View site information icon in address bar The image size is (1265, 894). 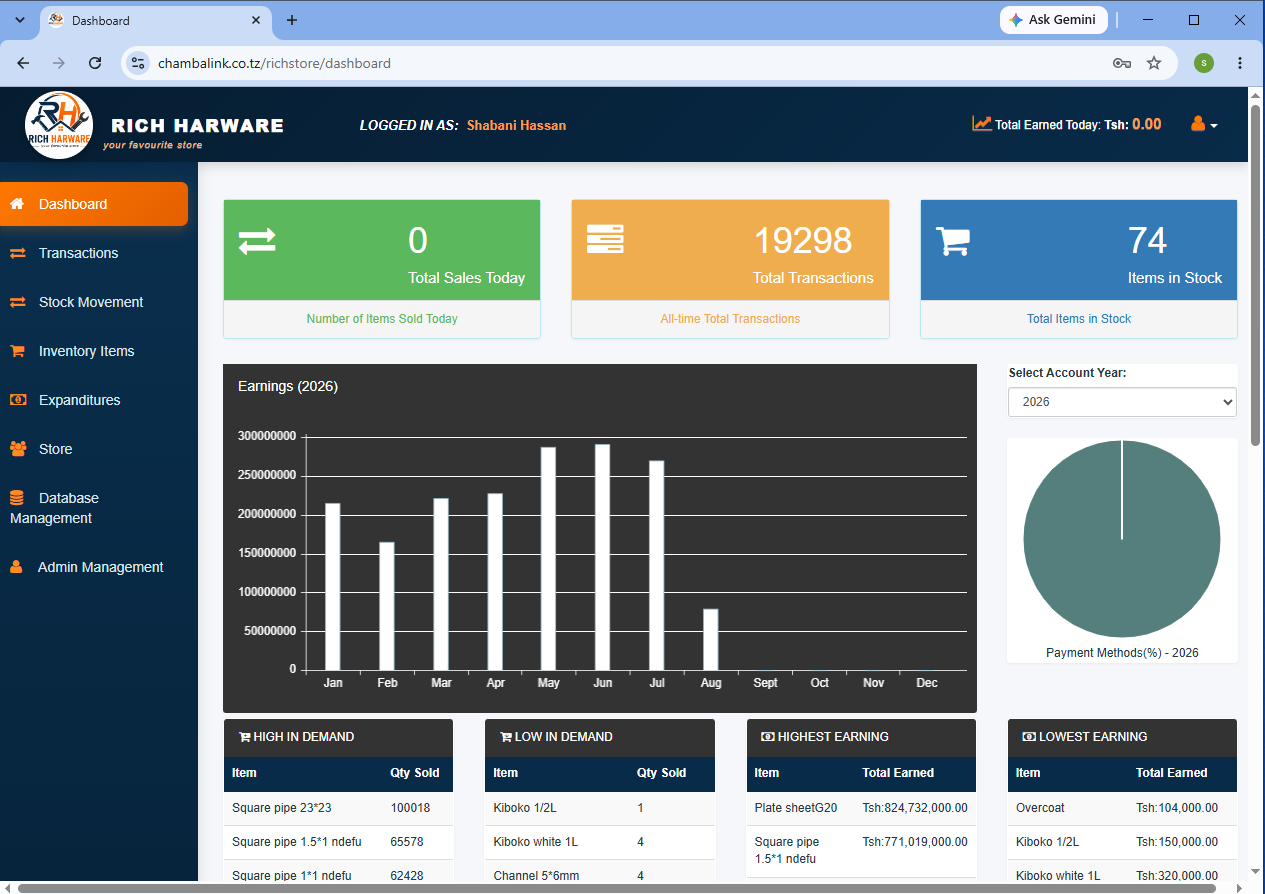139,63
